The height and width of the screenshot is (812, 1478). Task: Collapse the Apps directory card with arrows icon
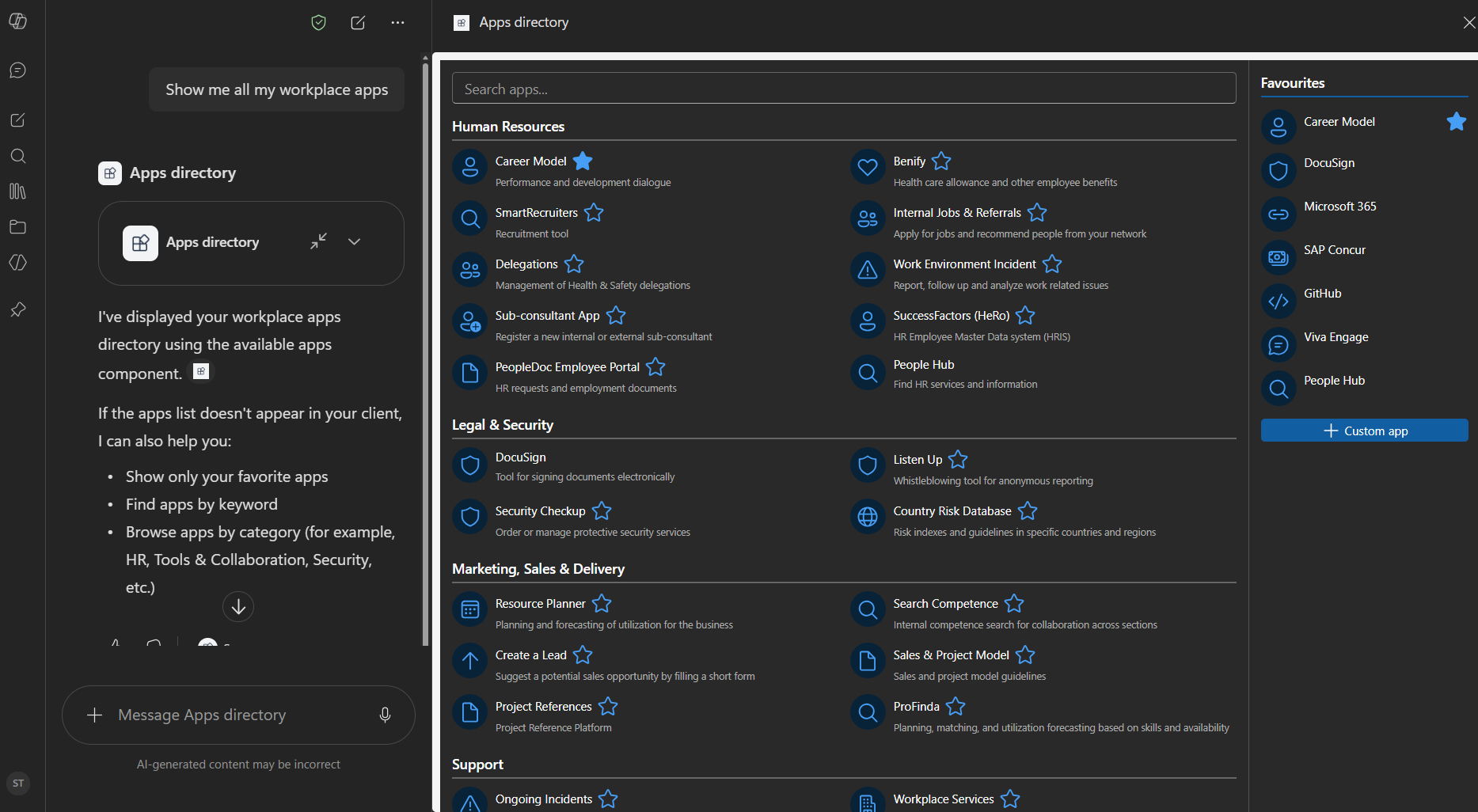pos(318,241)
